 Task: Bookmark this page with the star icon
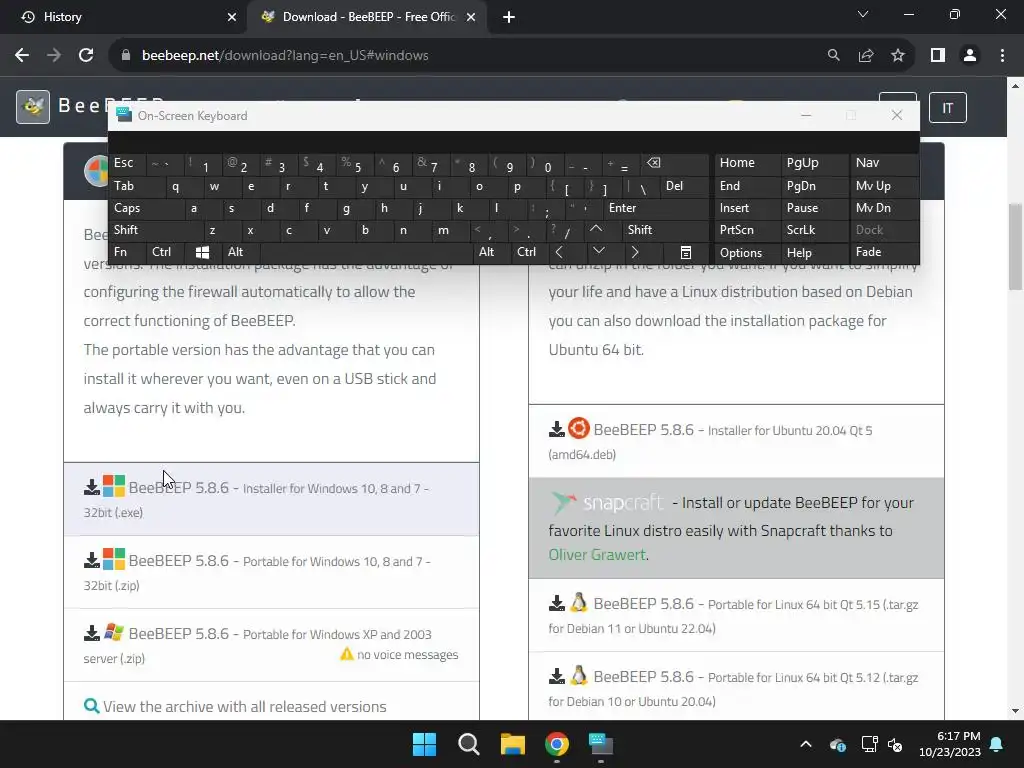coord(898,56)
